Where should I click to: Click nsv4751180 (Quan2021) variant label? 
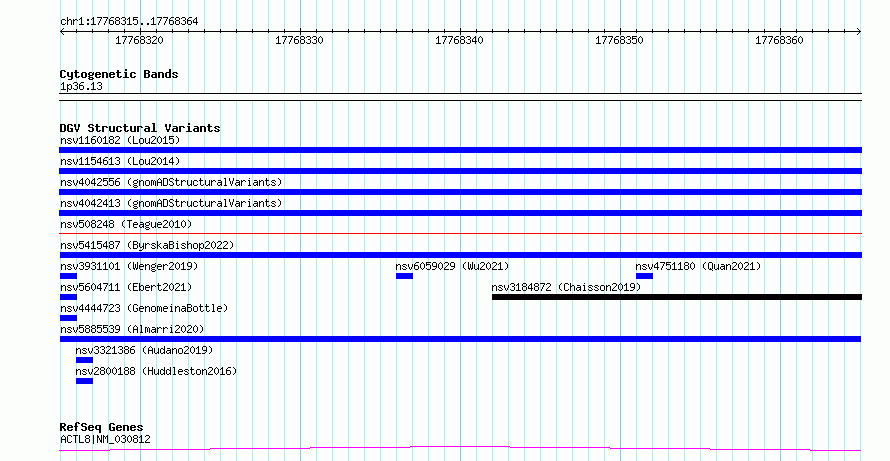(x=698, y=266)
